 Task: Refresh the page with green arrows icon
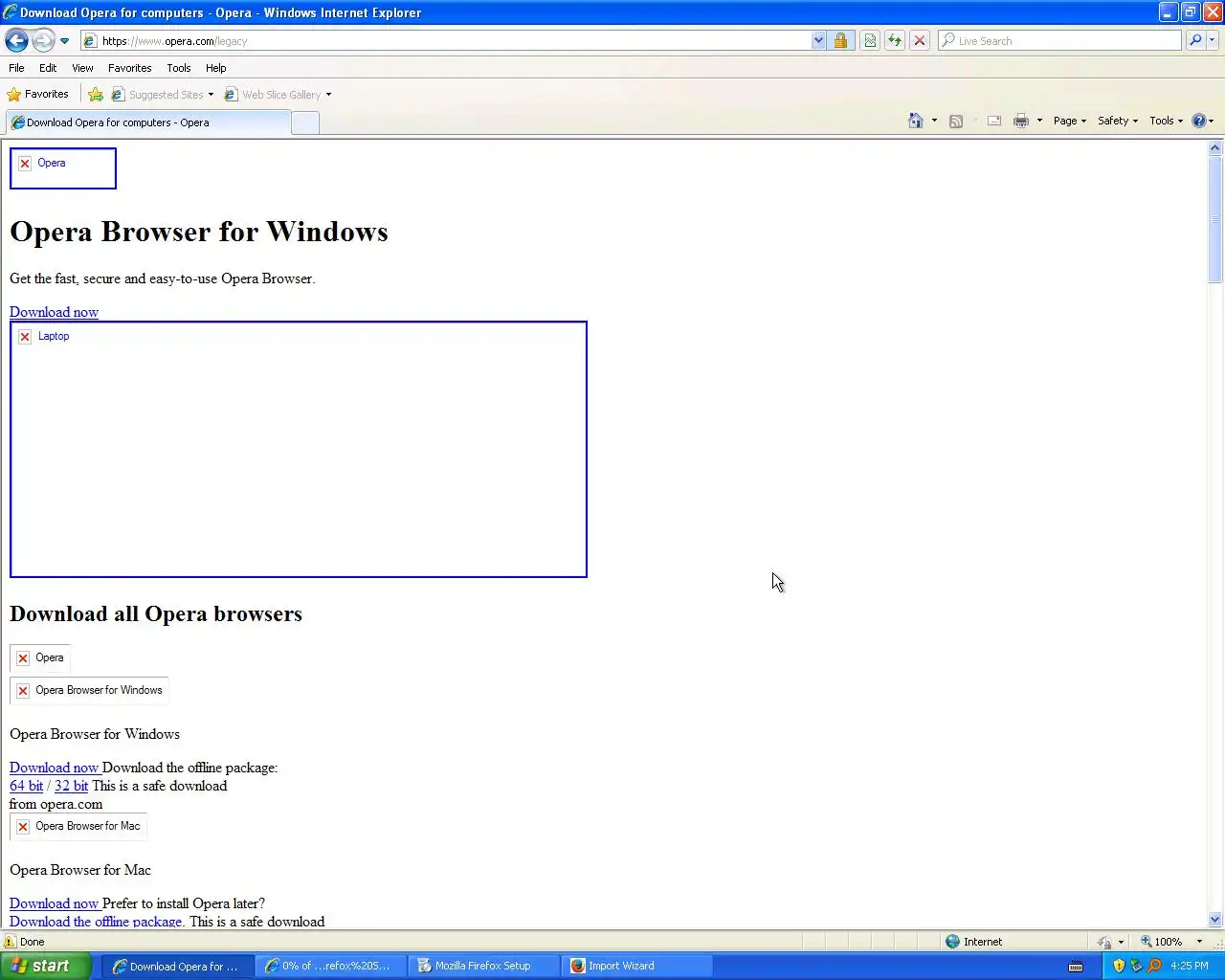[894, 41]
